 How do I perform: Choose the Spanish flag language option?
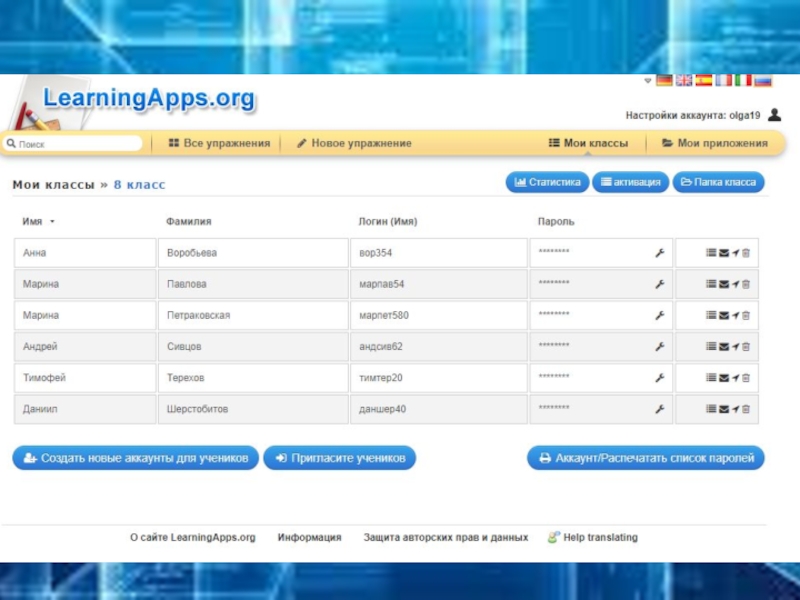[x=704, y=81]
